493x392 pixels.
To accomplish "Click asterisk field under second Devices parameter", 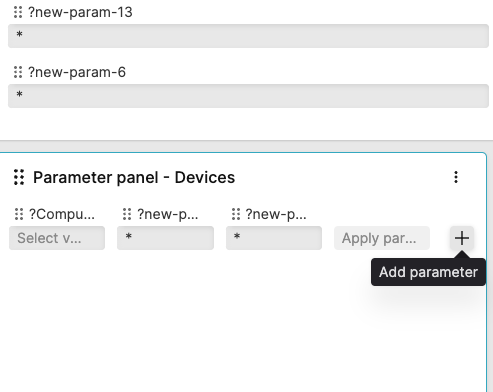I will tap(165, 238).
